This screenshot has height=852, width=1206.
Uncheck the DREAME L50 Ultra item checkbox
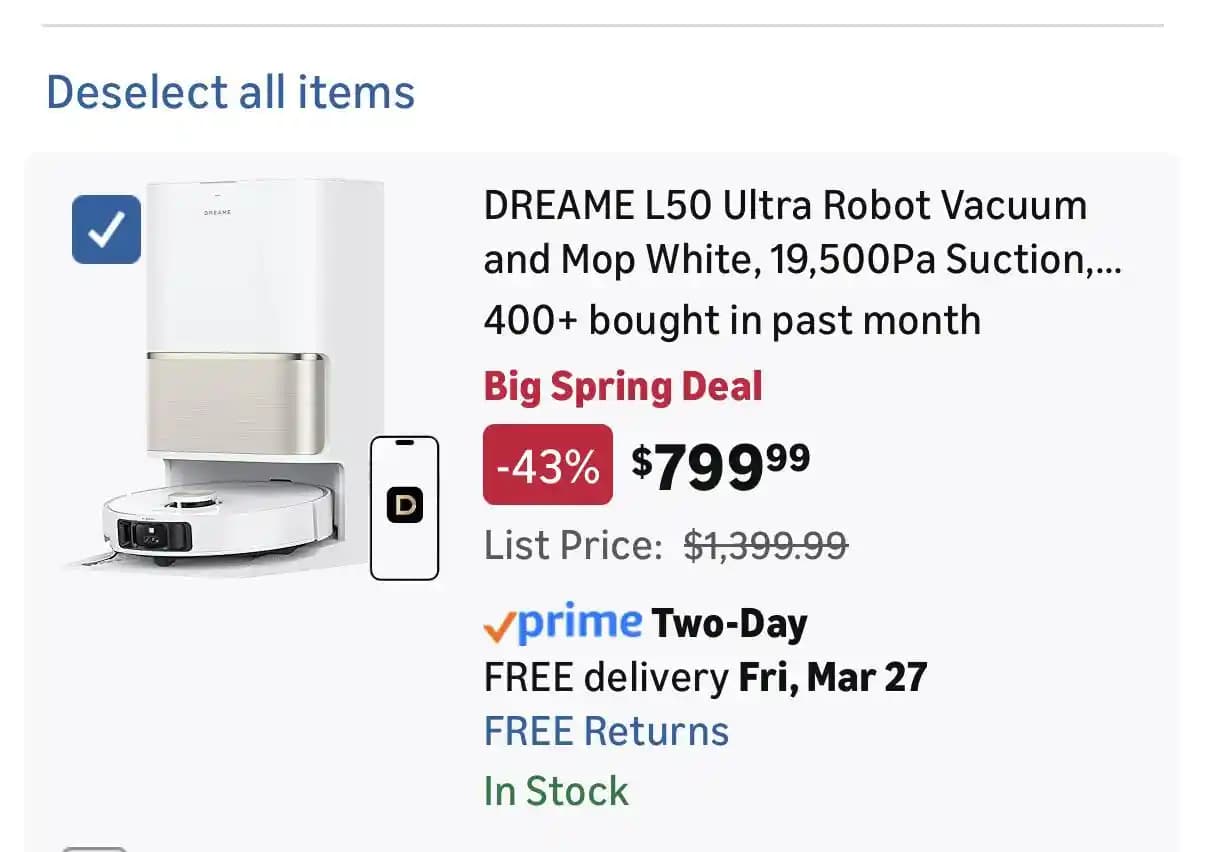pos(106,230)
